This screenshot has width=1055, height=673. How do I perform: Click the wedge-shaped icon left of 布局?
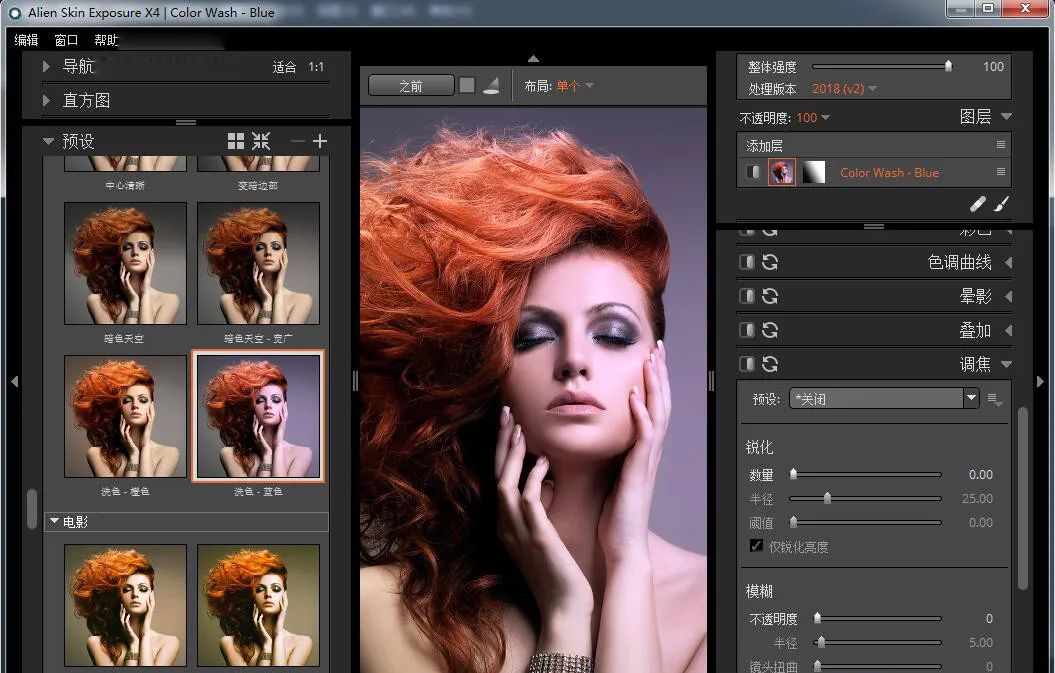pos(492,85)
